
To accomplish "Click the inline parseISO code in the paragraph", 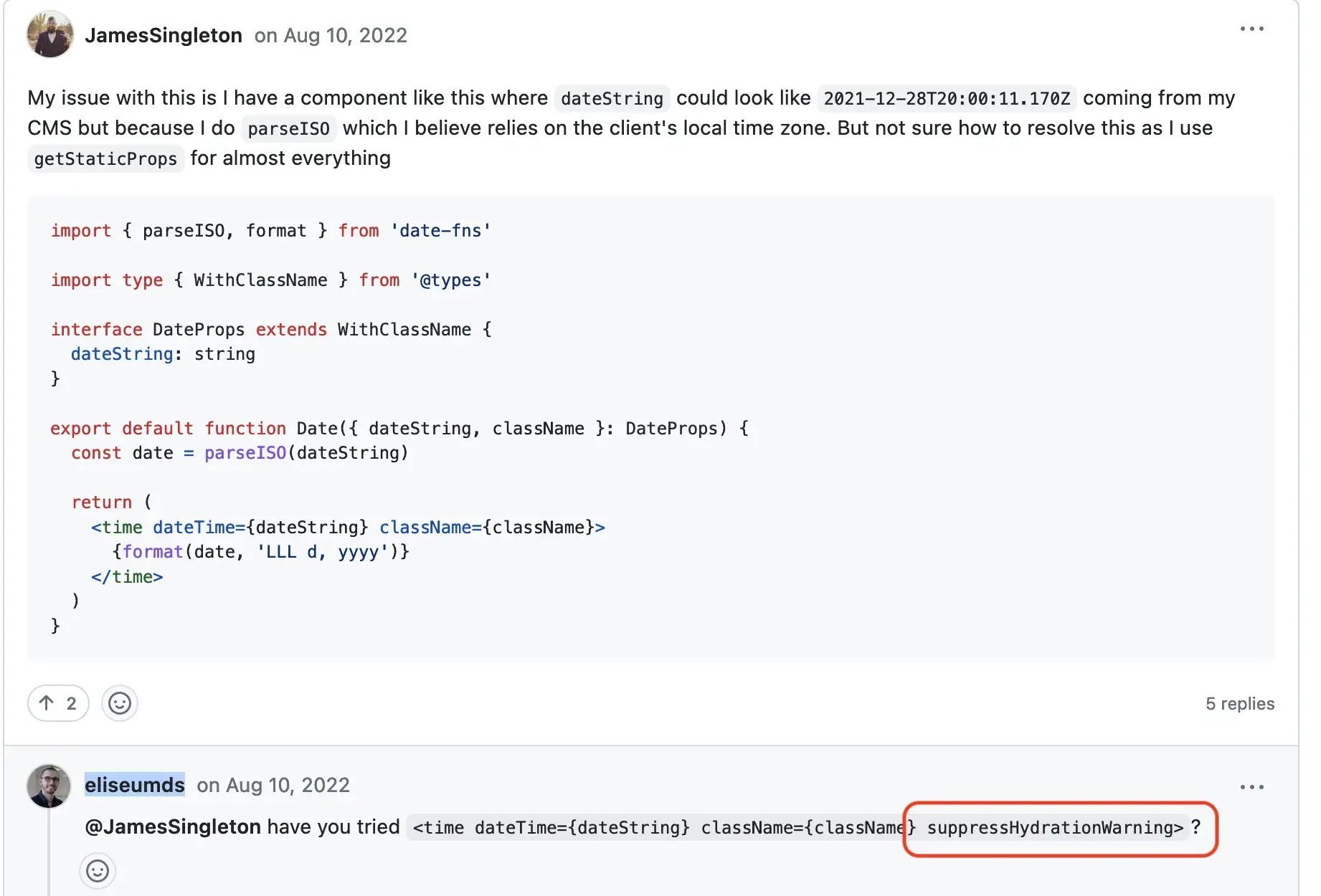I will point(288,128).
